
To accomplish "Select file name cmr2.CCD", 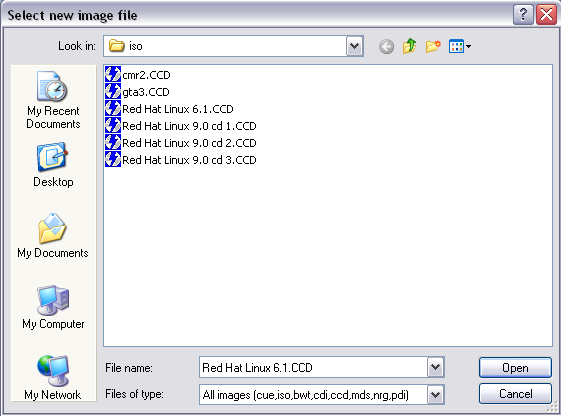I will [x=146, y=75].
